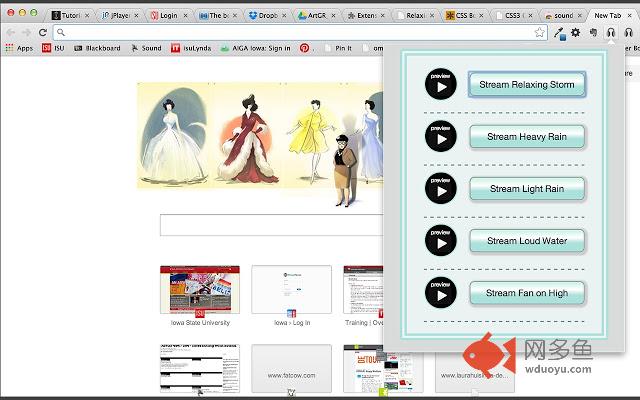The height and width of the screenshot is (400, 640).
Task: Click Stream Relaxing Storm button
Action: coord(527,84)
